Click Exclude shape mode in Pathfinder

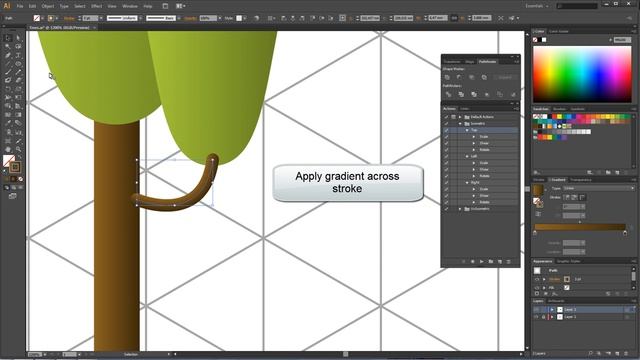[x=484, y=77]
